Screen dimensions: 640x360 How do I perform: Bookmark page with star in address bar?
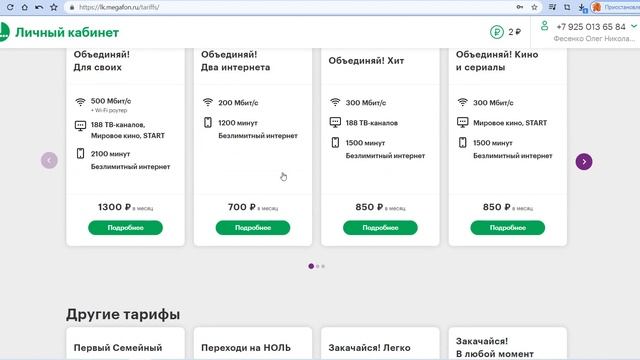(x=534, y=7)
